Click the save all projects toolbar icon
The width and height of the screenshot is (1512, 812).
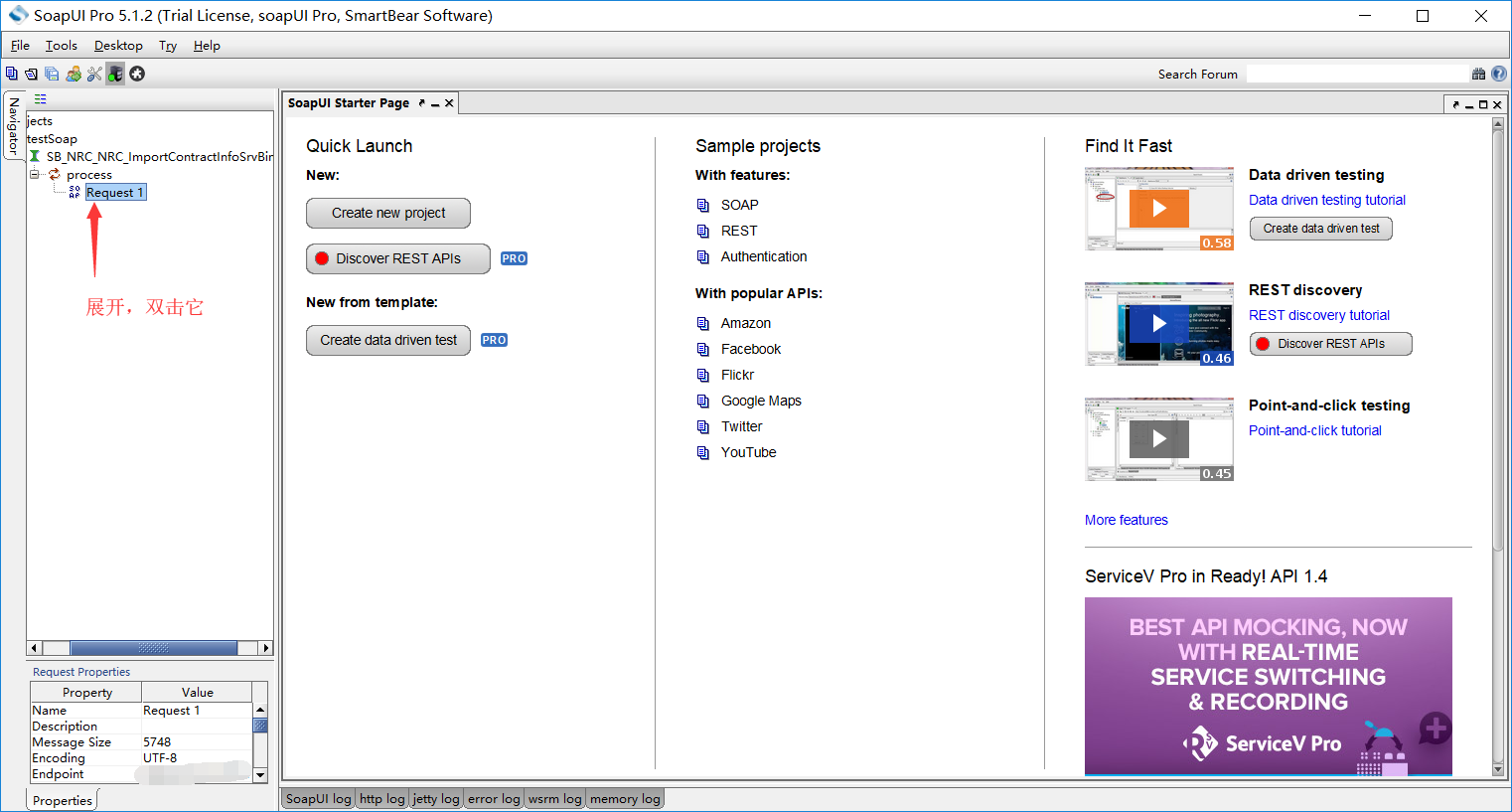tap(52, 74)
